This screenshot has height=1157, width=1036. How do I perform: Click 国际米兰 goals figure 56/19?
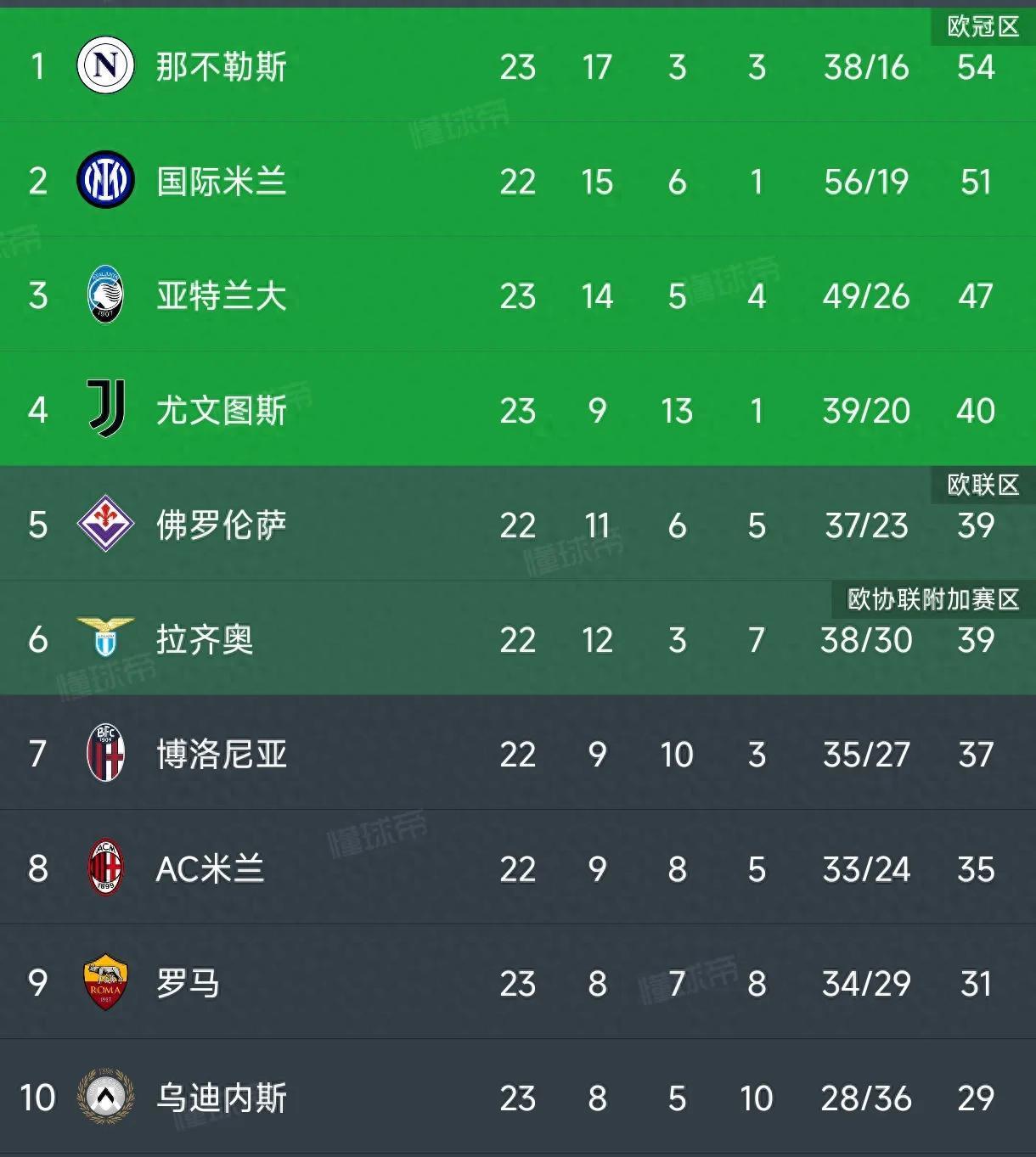click(865, 182)
